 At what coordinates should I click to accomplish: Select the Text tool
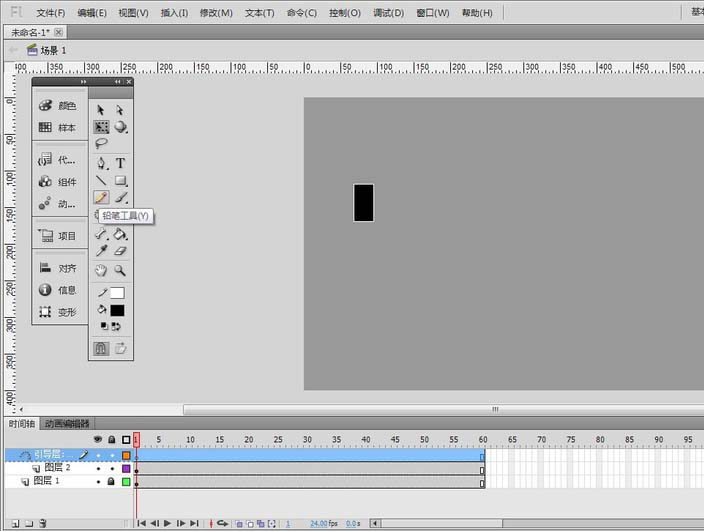[120, 163]
